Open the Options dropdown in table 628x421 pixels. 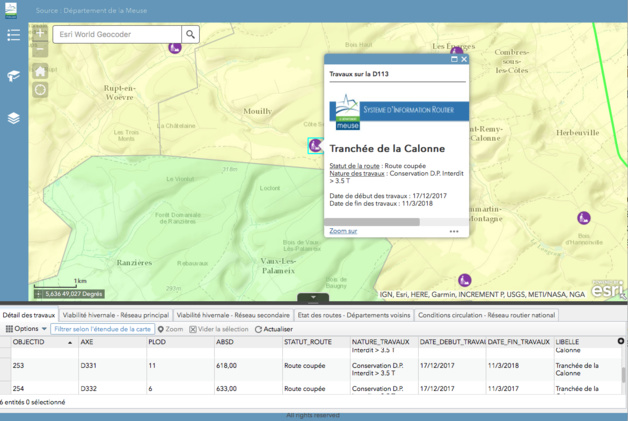(26, 329)
